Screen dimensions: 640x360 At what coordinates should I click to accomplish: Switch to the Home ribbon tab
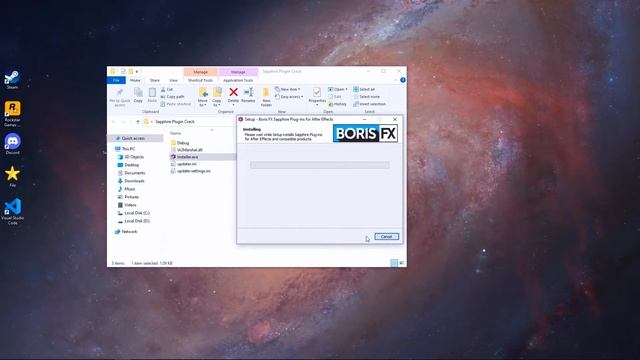(x=135, y=80)
